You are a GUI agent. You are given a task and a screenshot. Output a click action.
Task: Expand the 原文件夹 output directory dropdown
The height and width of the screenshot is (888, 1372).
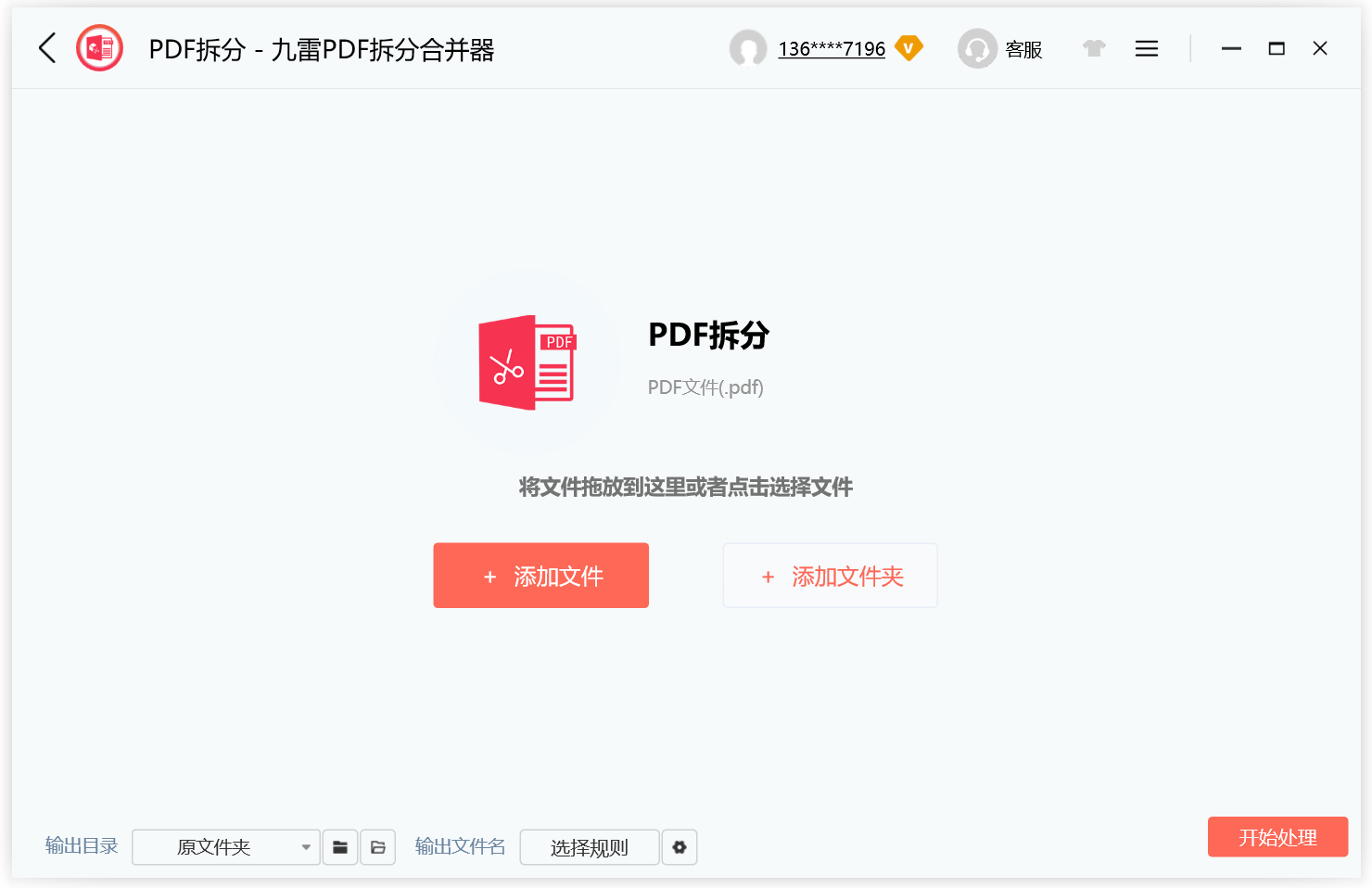coord(226,847)
